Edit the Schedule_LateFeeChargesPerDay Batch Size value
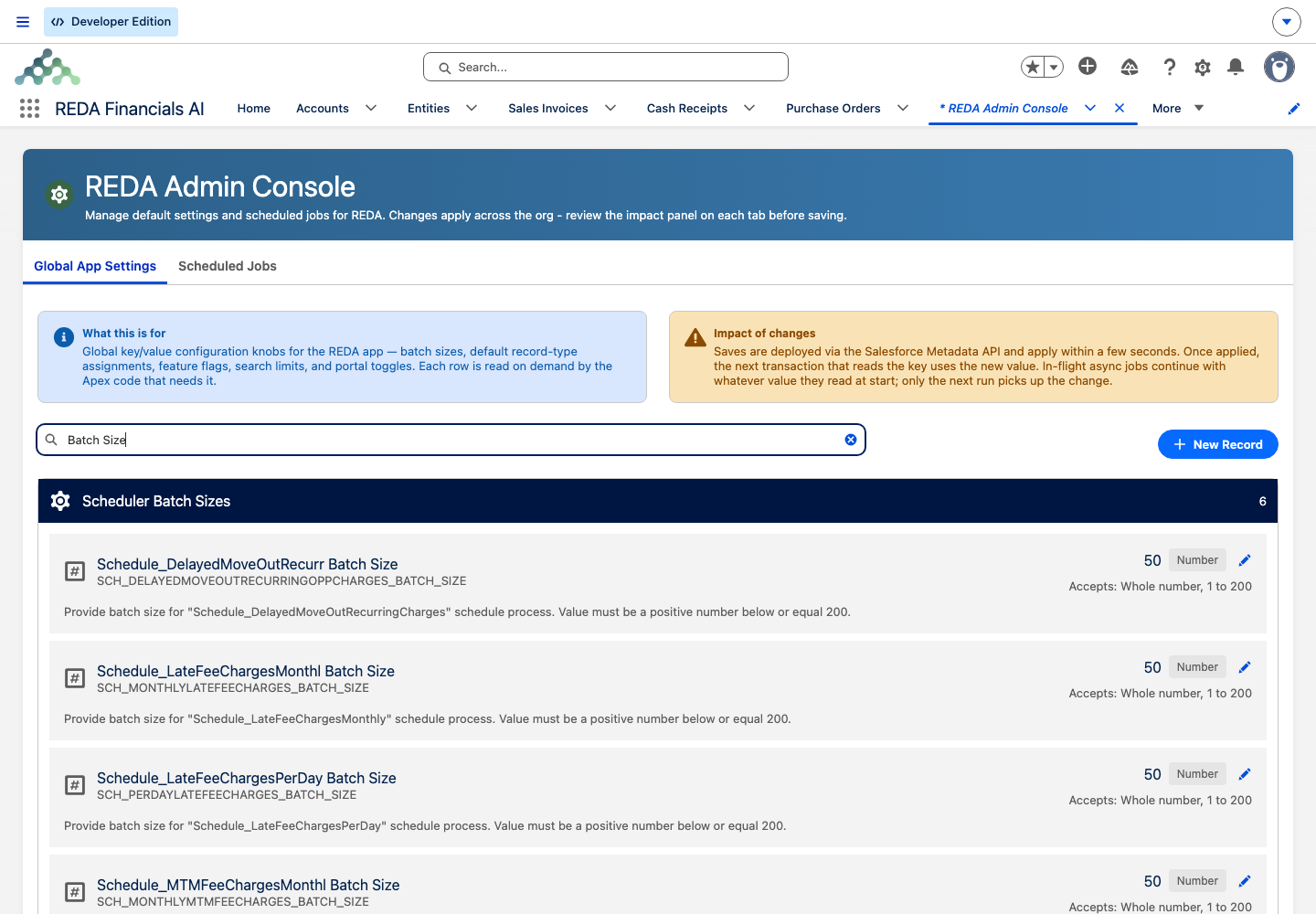 click(1245, 774)
